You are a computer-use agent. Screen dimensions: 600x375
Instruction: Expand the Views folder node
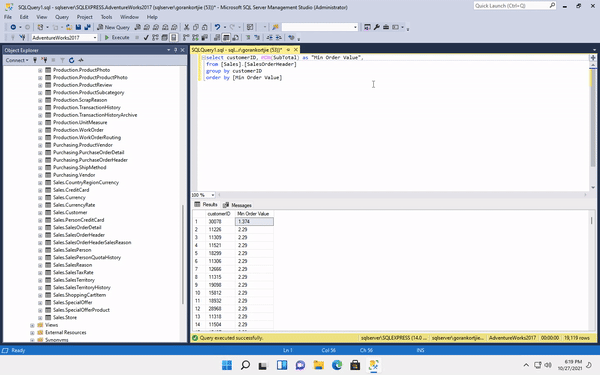(33, 325)
